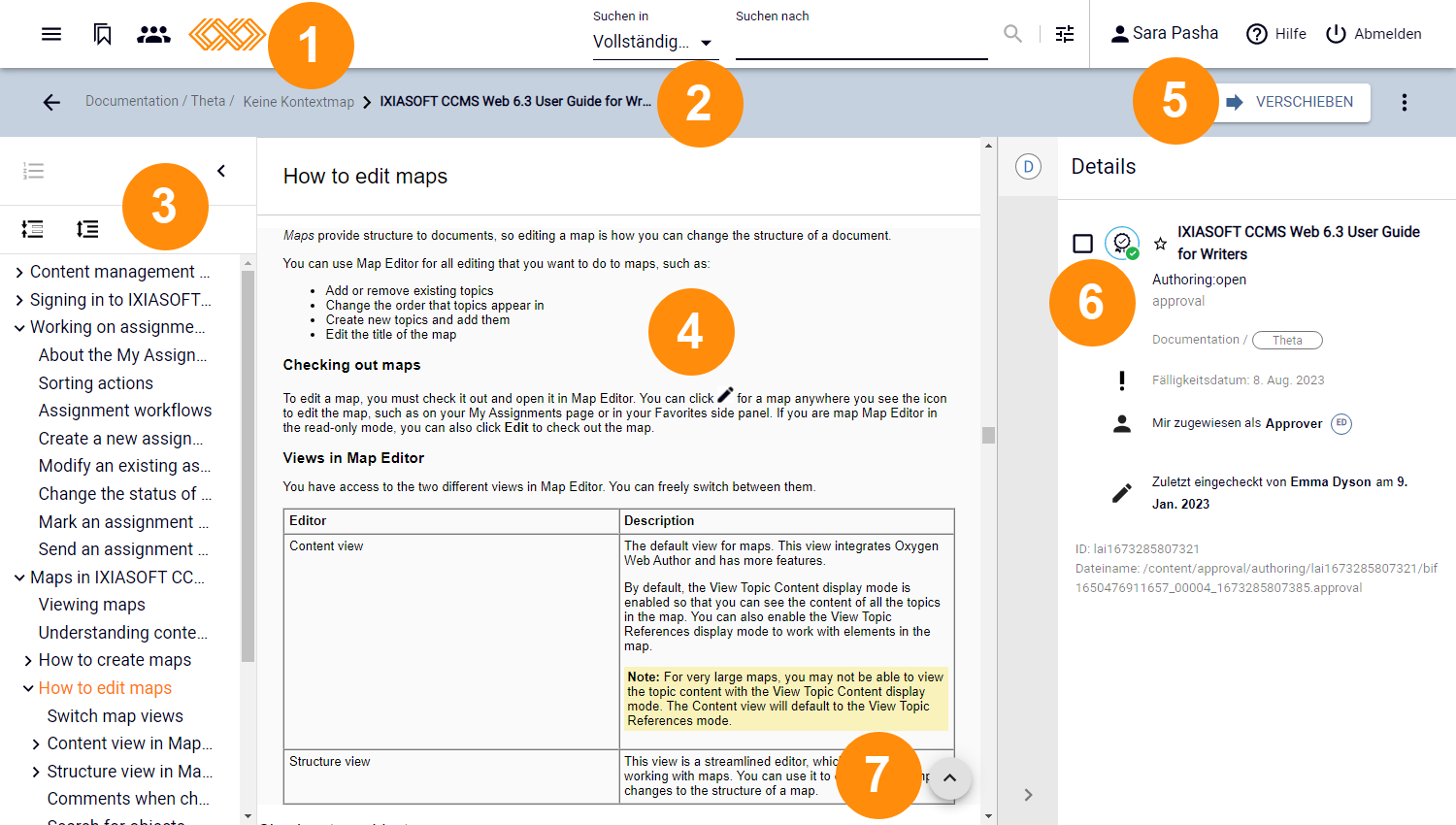The image size is (1456, 825).
Task: Expand the Structure view in Map node
Action: [x=37, y=772]
